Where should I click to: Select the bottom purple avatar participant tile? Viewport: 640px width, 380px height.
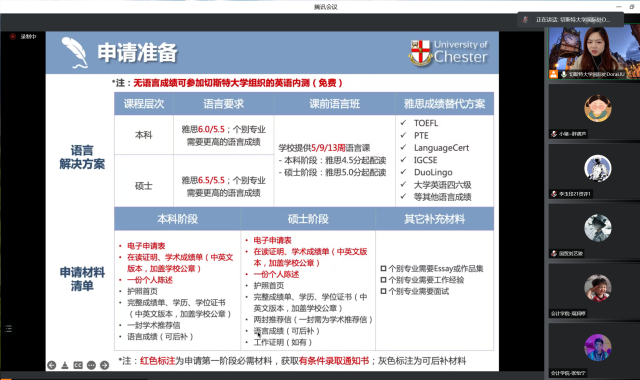pyautogui.click(x=594, y=350)
